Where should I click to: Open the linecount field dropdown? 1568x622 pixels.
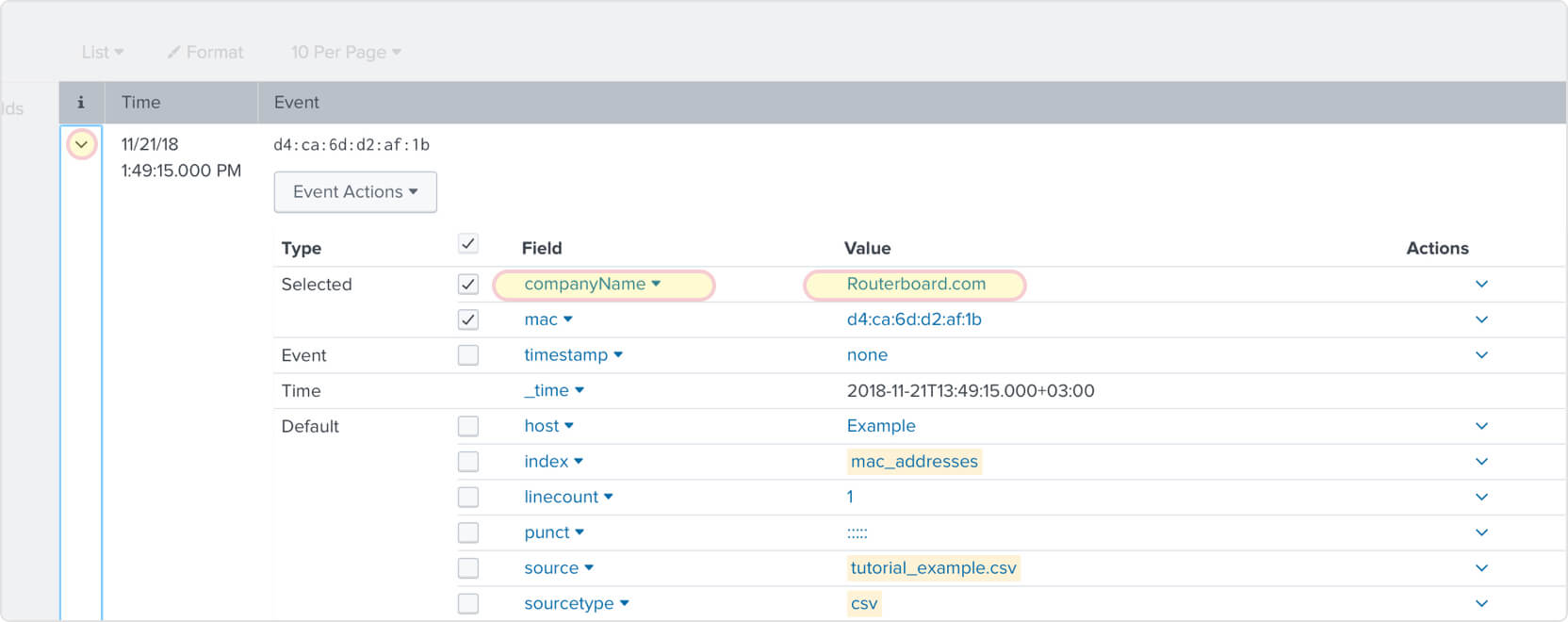click(569, 497)
